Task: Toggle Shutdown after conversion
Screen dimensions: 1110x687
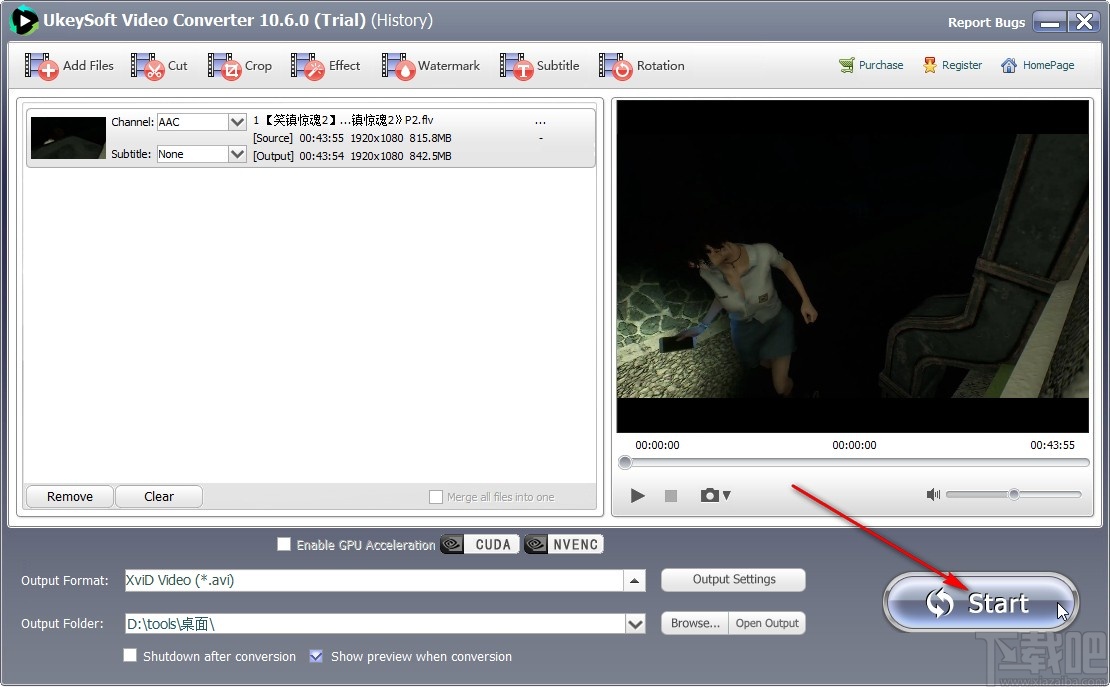Action: pos(130,655)
